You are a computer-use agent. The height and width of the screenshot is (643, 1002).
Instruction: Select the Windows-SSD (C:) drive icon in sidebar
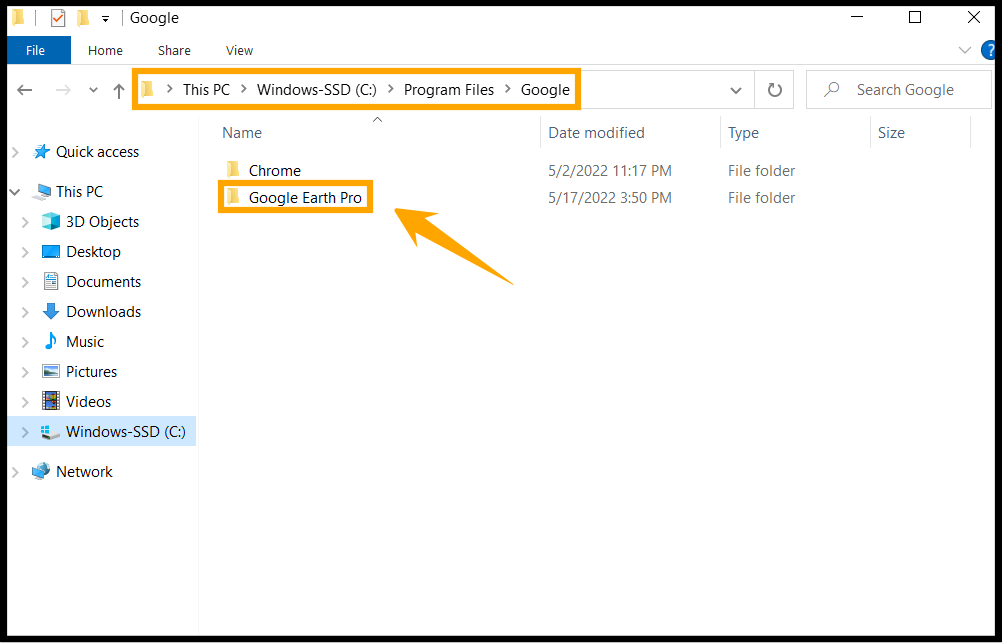point(50,432)
